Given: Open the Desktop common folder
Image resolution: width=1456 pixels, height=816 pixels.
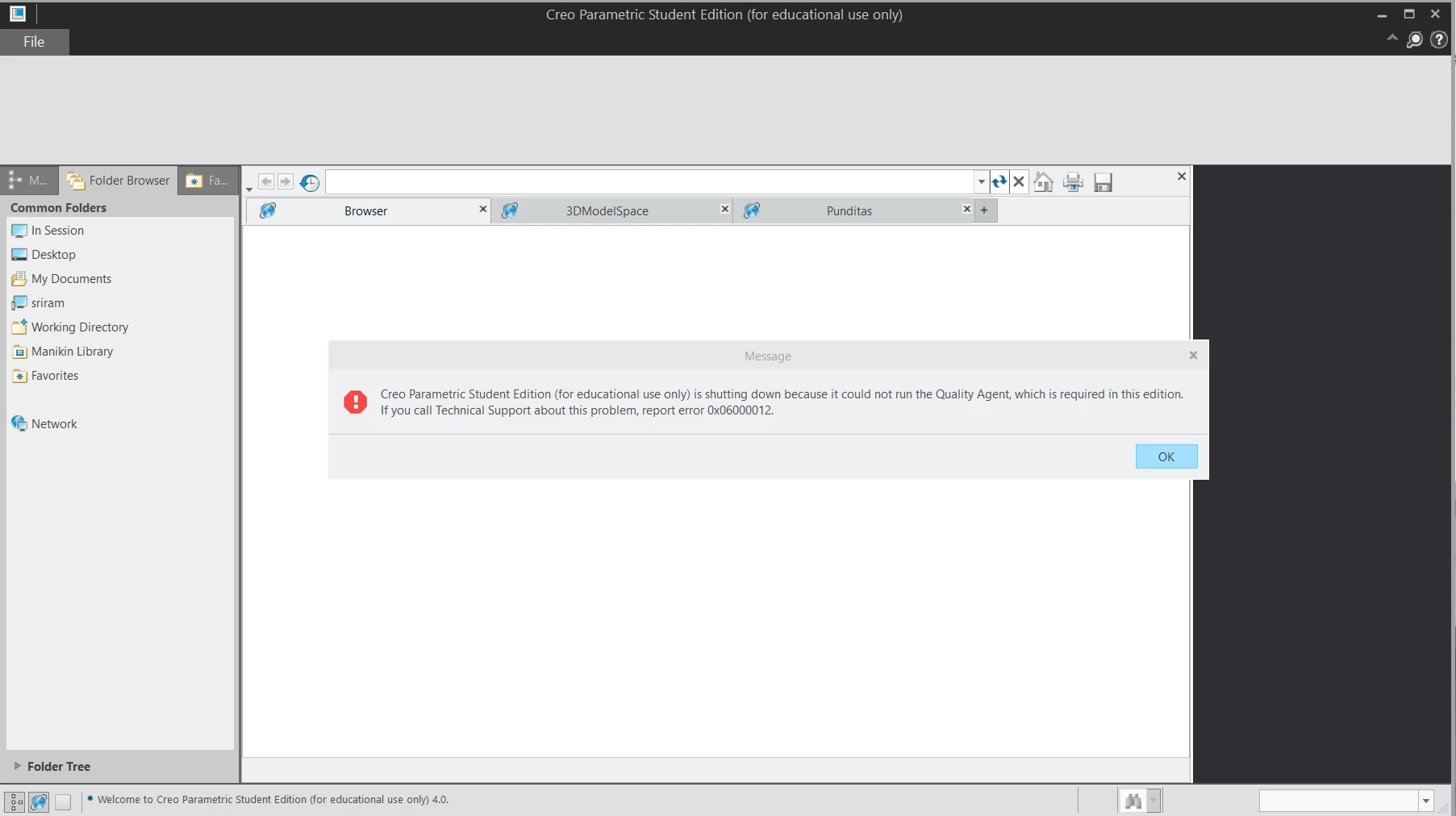Looking at the screenshot, I should click(x=44, y=255).
